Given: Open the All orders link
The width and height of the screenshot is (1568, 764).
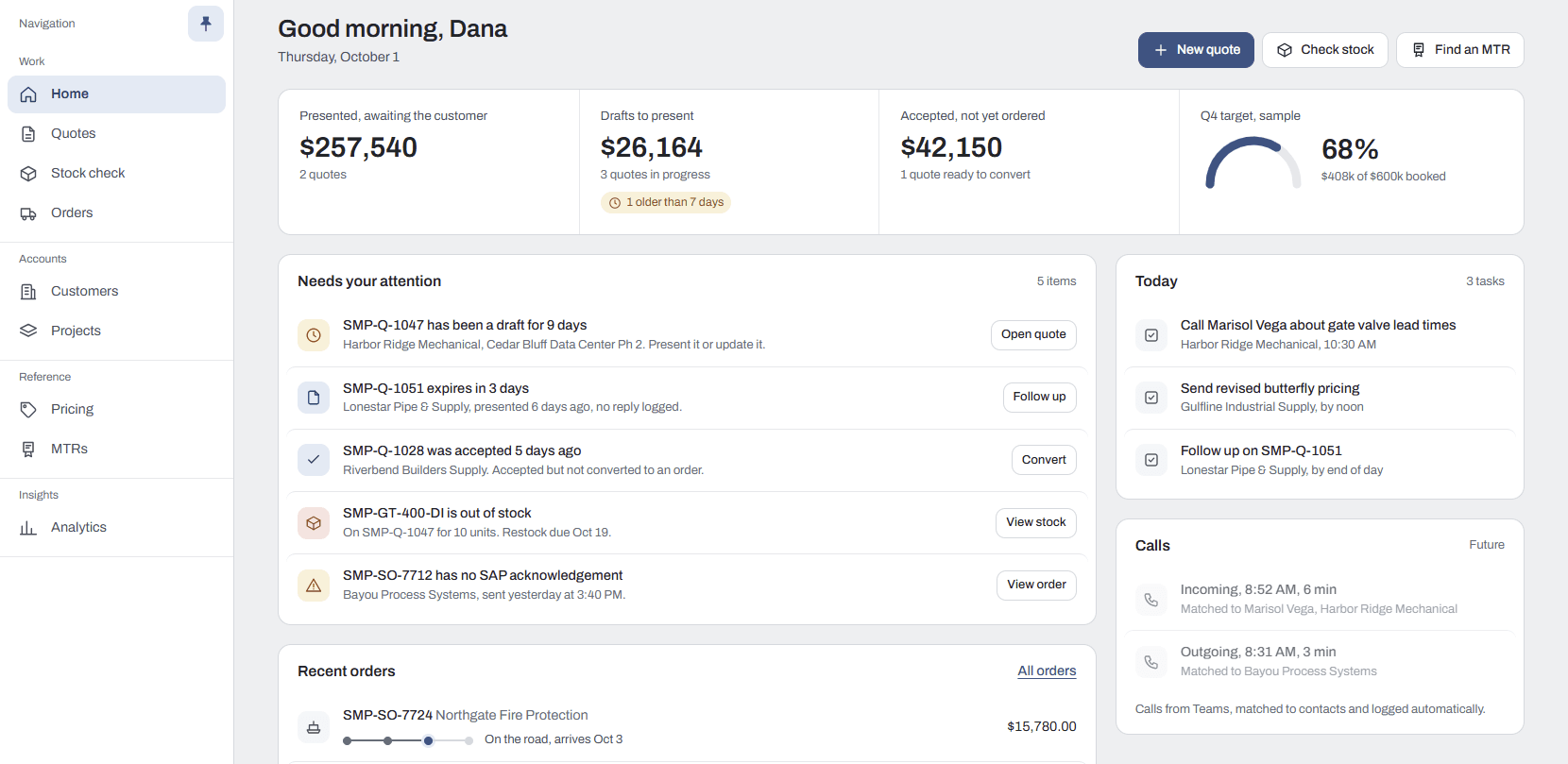Looking at the screenshot, I should 1047,671.
